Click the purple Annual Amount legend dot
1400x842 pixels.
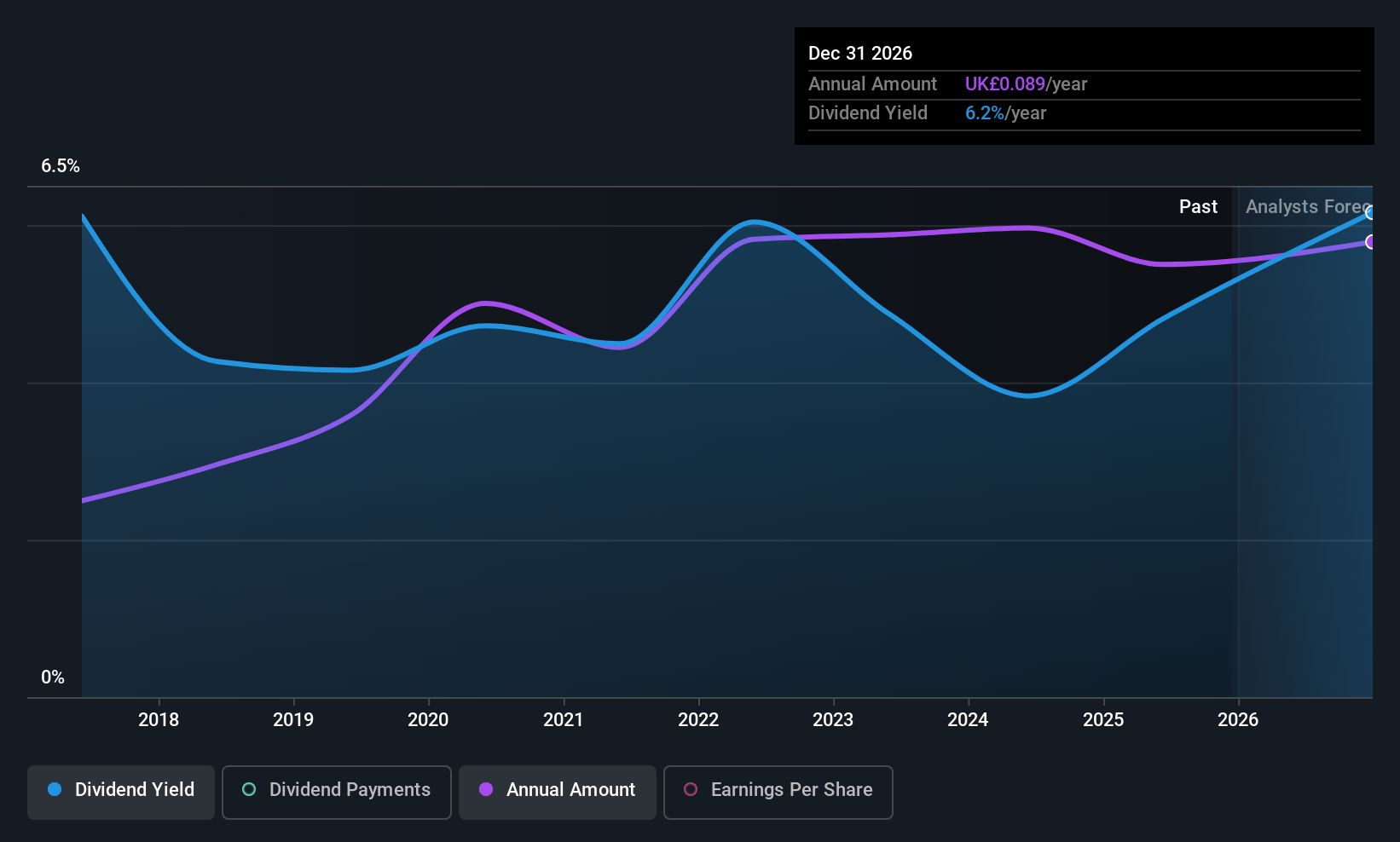coord(486,790)
